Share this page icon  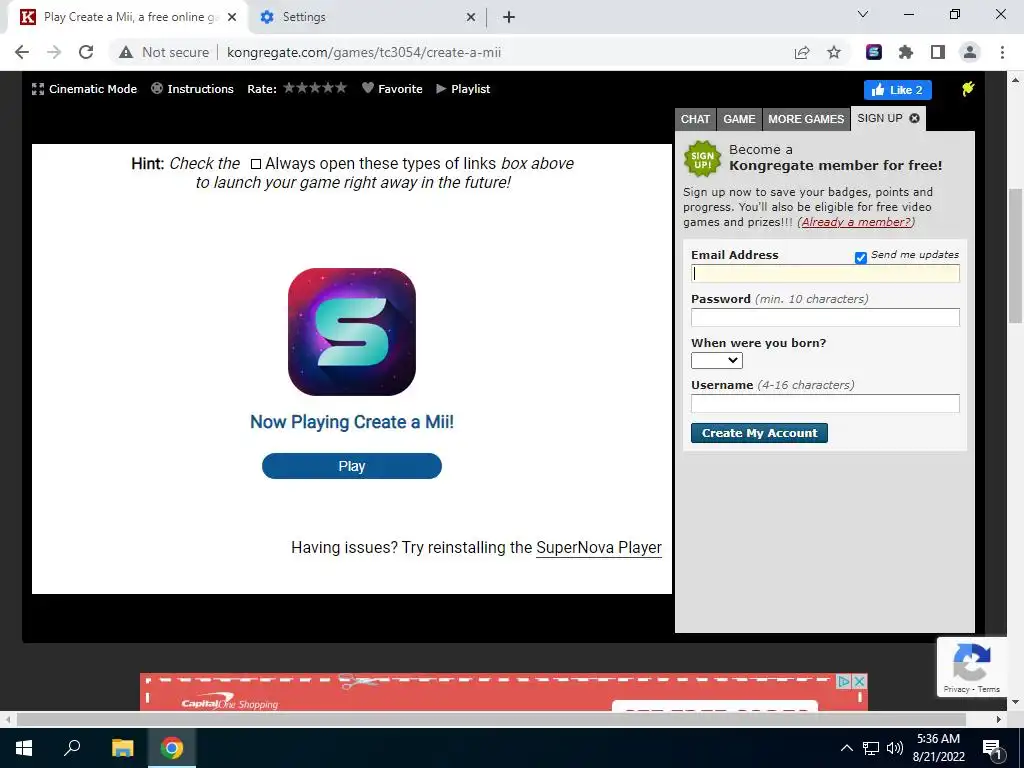click(x=802, y=52)
